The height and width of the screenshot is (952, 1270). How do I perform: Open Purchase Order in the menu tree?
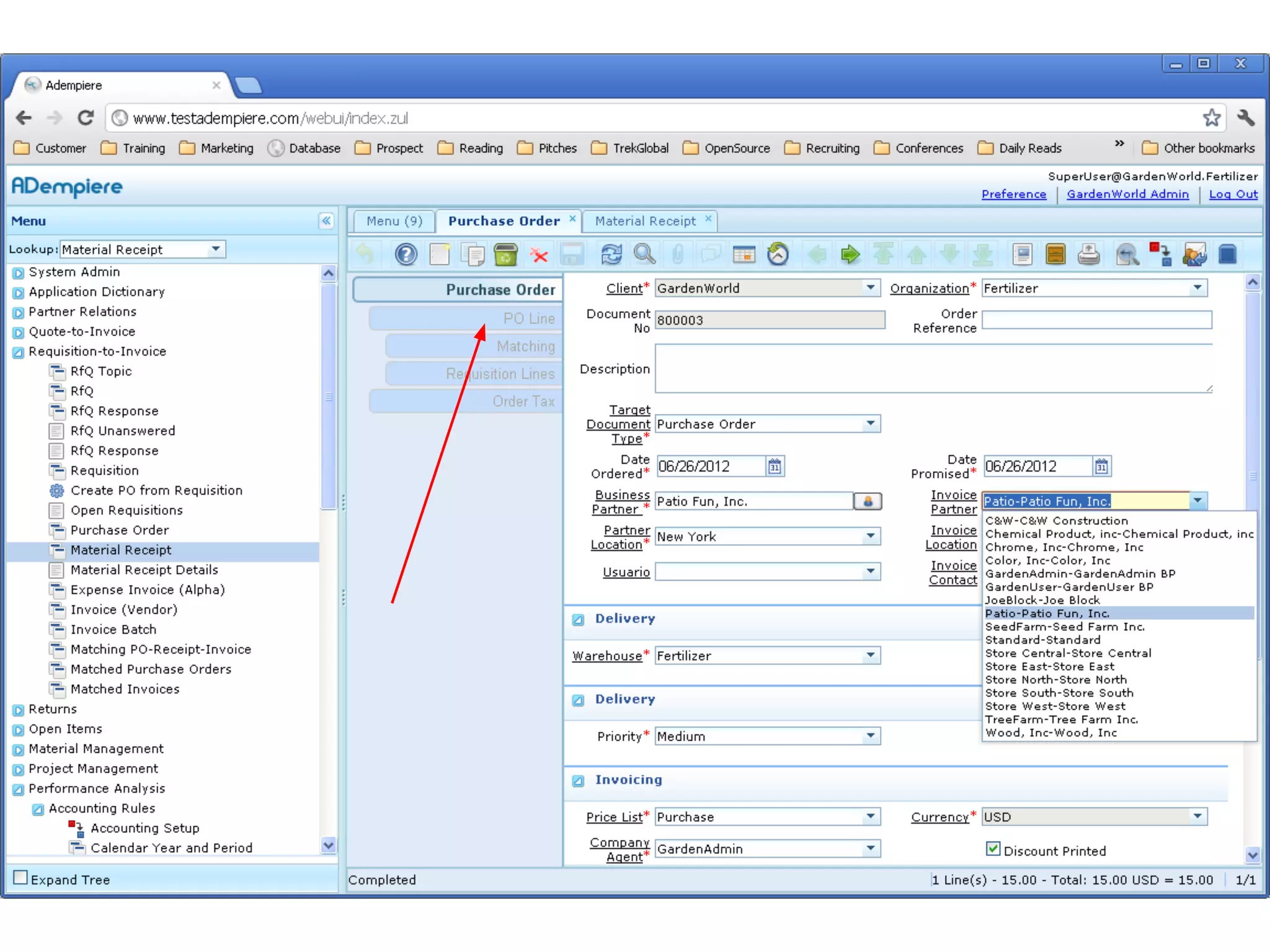[120, 531]
